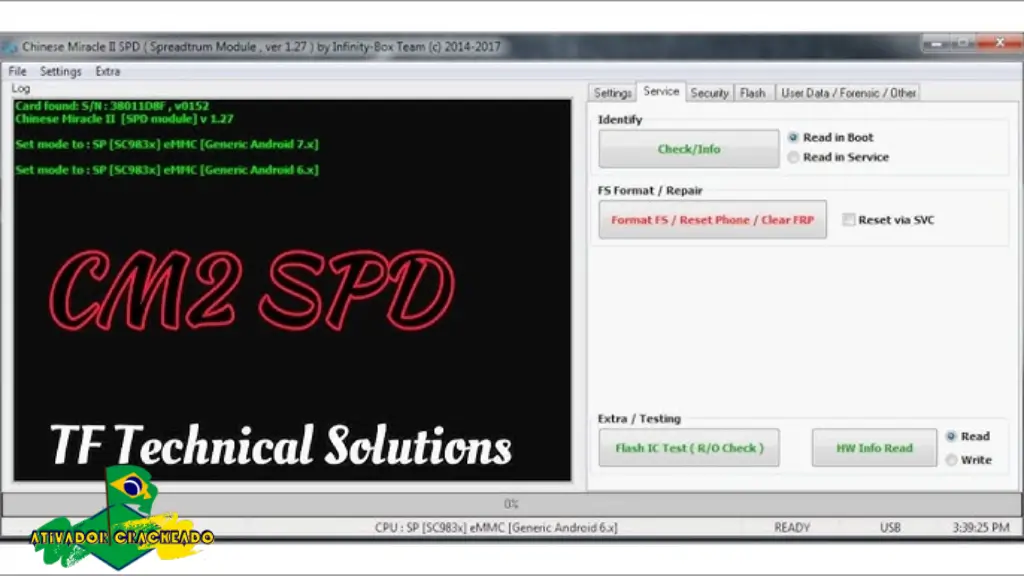Switch to the Security tab
Image resolution: width=1024 pixels, height=576 pixels.
pyautogui.click(x=709, y=93)
